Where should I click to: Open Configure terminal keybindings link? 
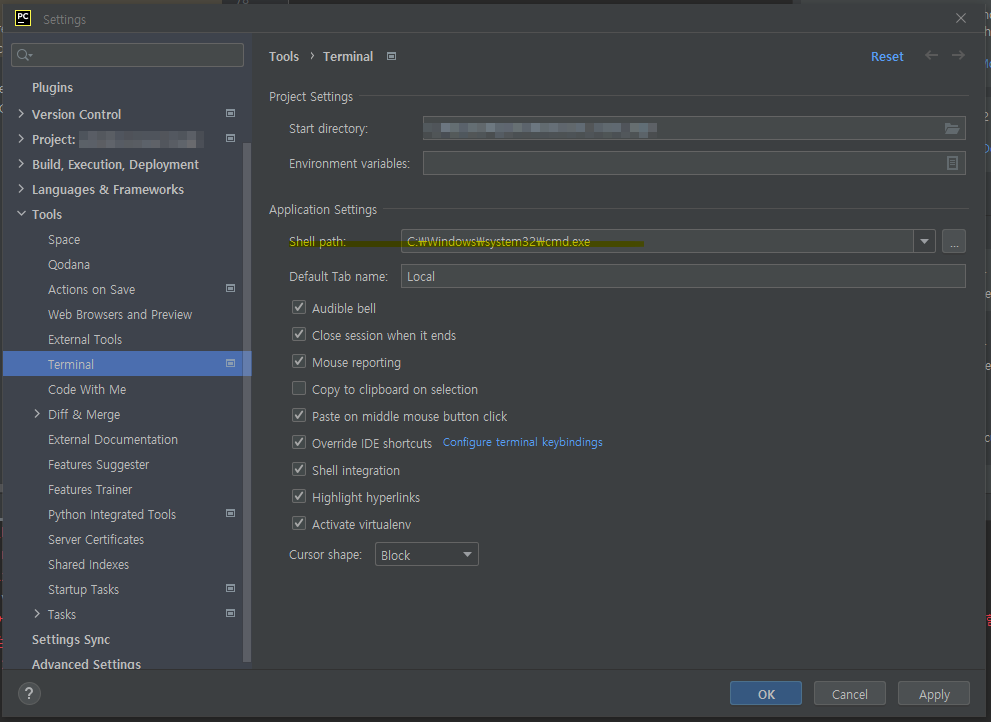523,442
